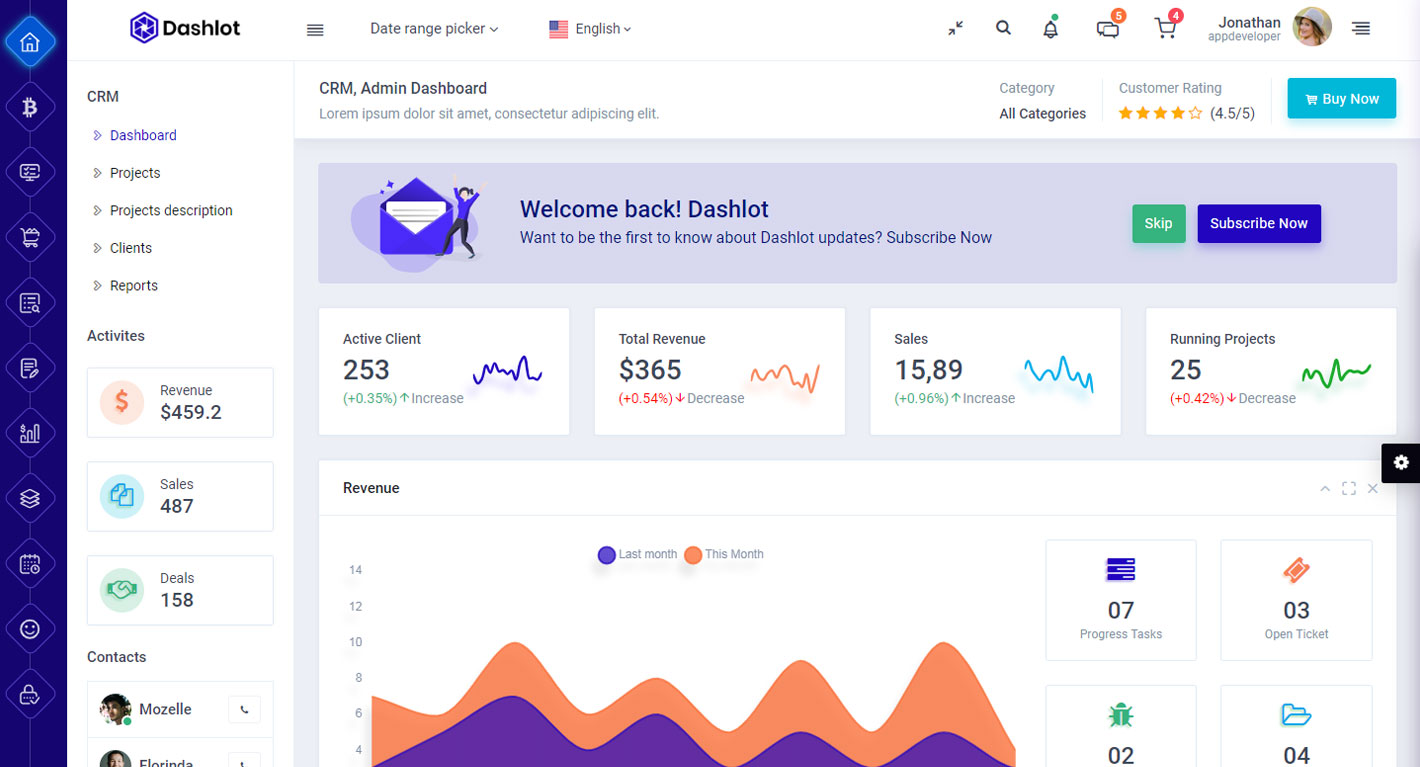The width and height of the screenshot is (1420, 767).
Task: Toggle the hamburger sidebar menu
Action: pyautogui.click(x=315, y=30)
